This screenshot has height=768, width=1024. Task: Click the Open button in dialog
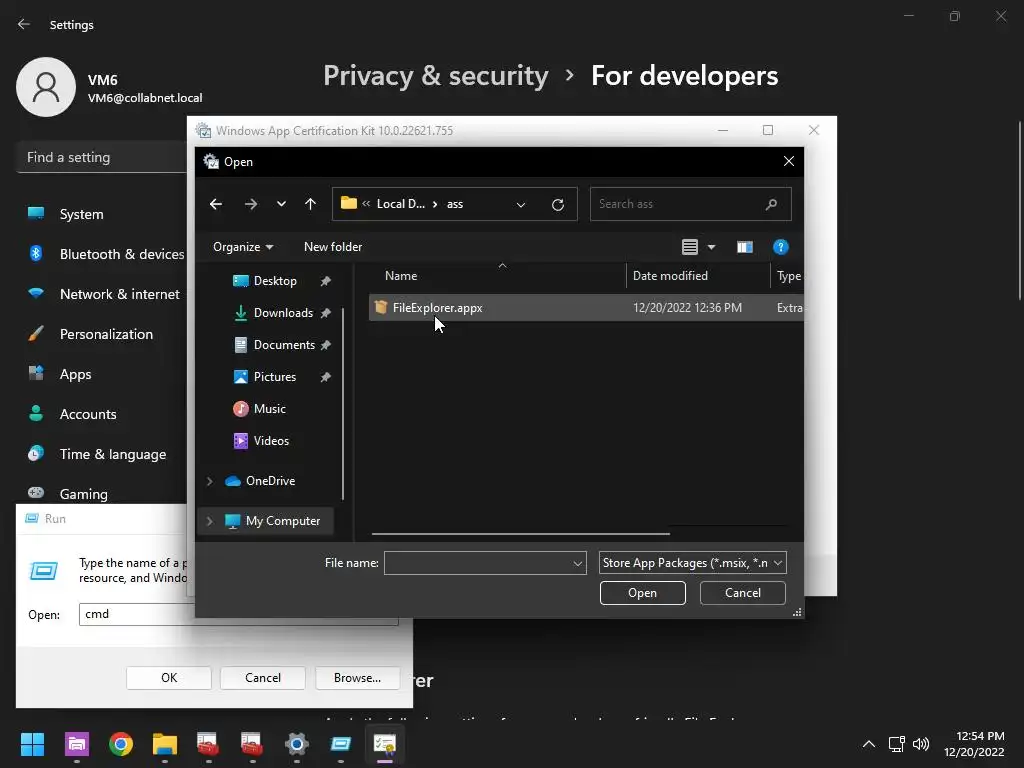click(x=643, y=593)
